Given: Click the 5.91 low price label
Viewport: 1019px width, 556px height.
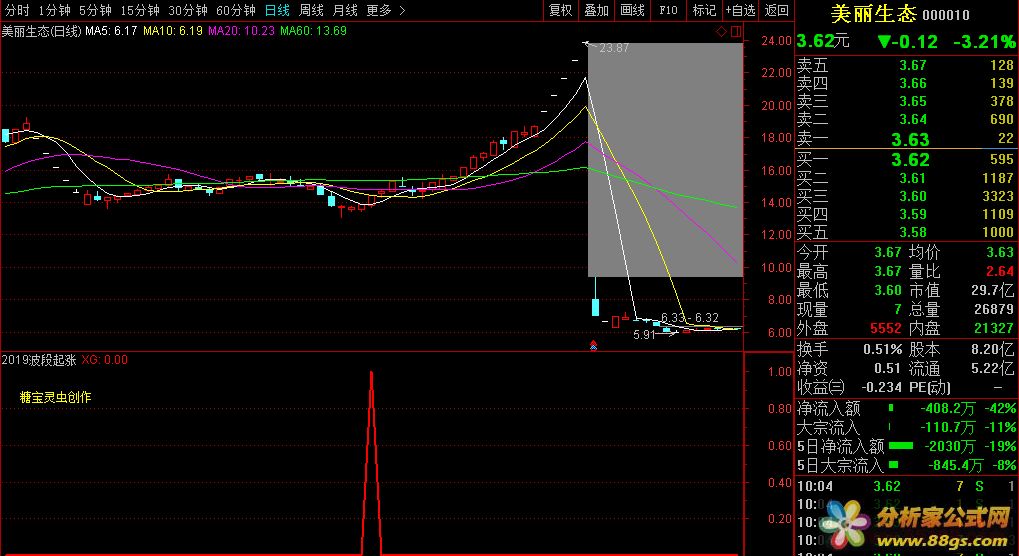Looking at the screenshot, I should pyautogui.click(x=645, y=335).
